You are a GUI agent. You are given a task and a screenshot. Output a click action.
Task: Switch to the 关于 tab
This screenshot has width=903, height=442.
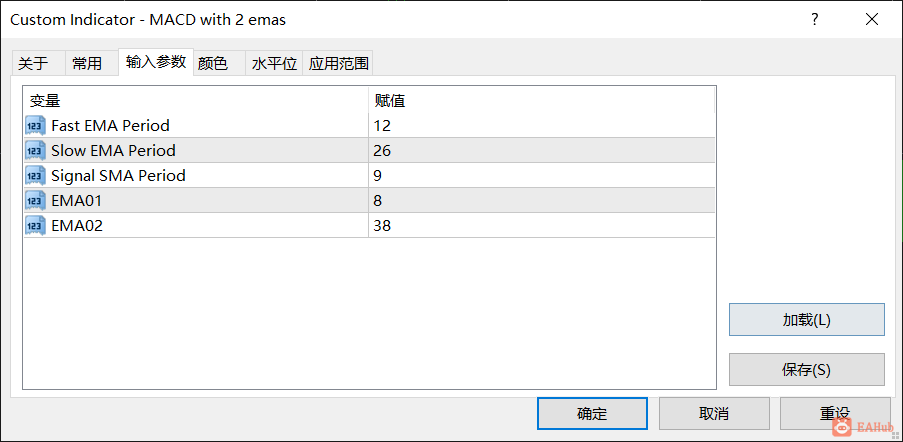tap(33, 63)
